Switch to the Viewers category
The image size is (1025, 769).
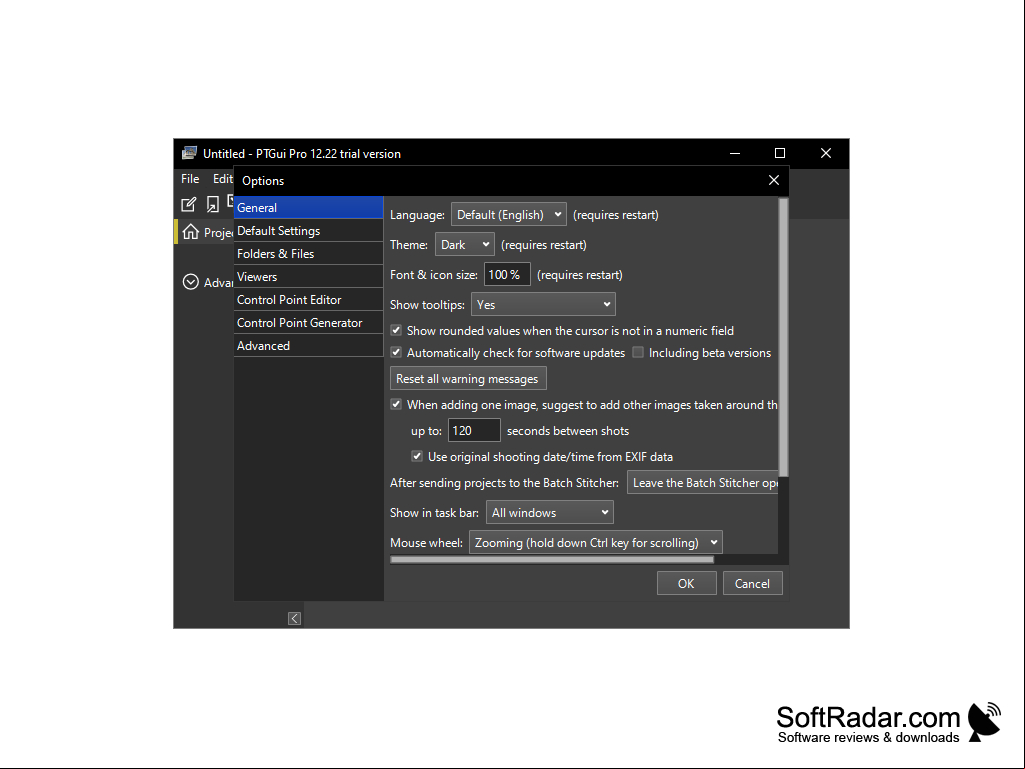(x=309, y=276)
